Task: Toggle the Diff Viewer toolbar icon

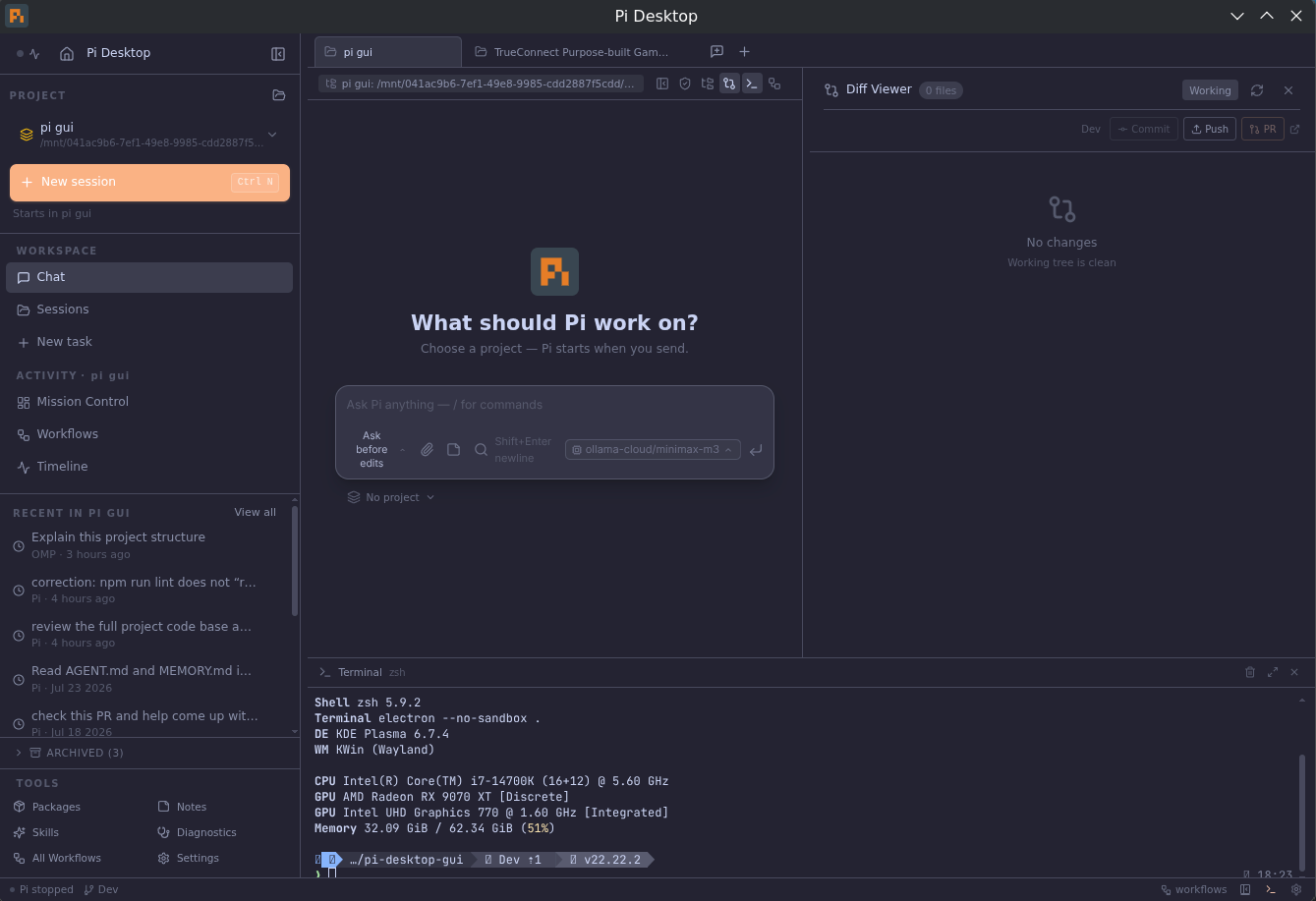Action: [x=729, y=84]
